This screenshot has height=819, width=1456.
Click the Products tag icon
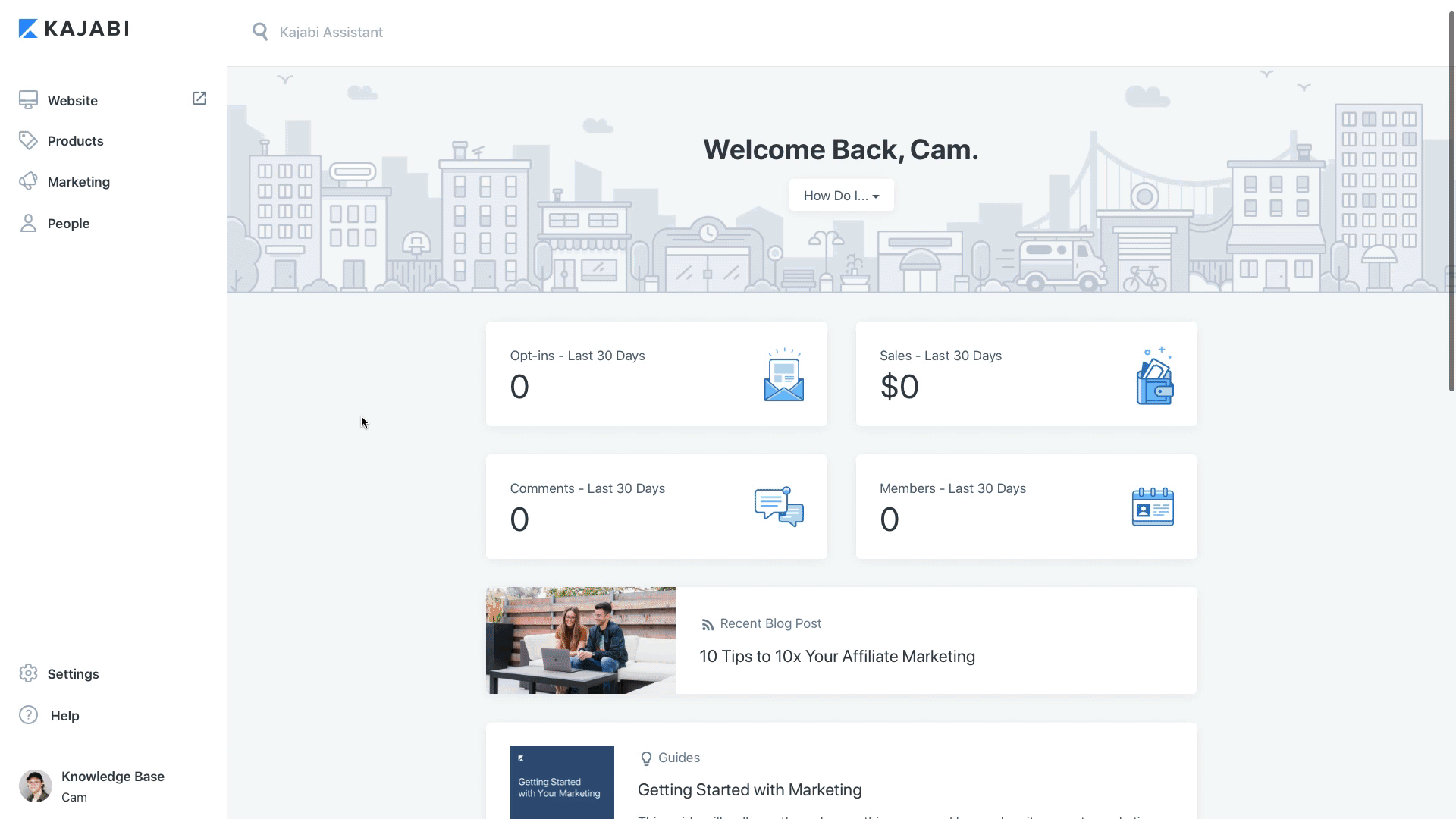[28, 141]
